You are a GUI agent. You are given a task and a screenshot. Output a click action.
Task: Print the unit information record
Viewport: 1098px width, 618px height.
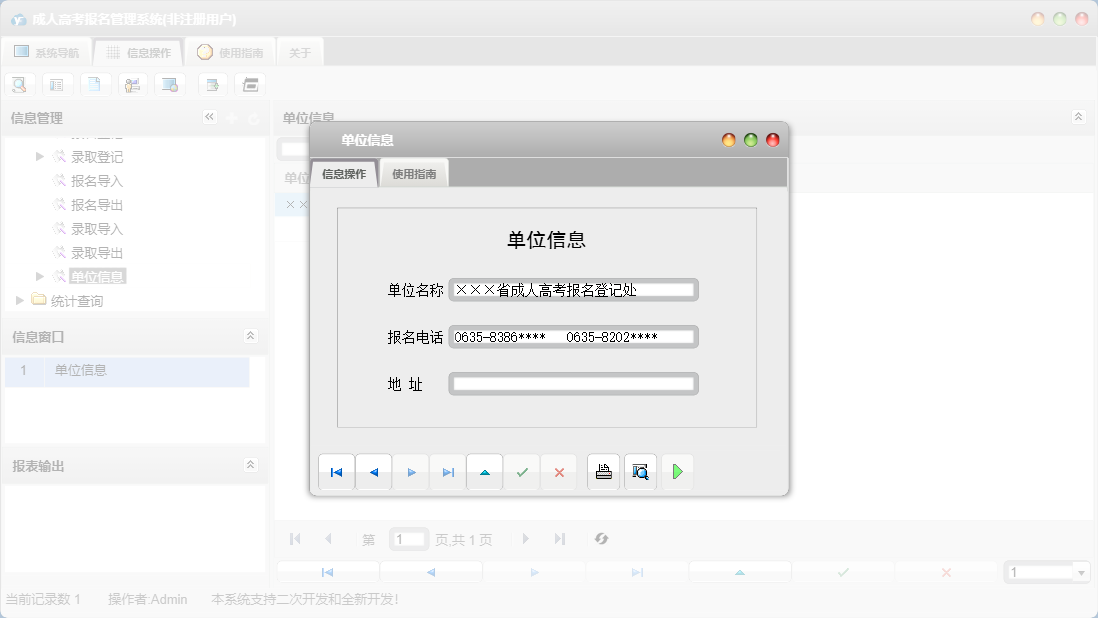pyautogui.click(x=604, y=472)
